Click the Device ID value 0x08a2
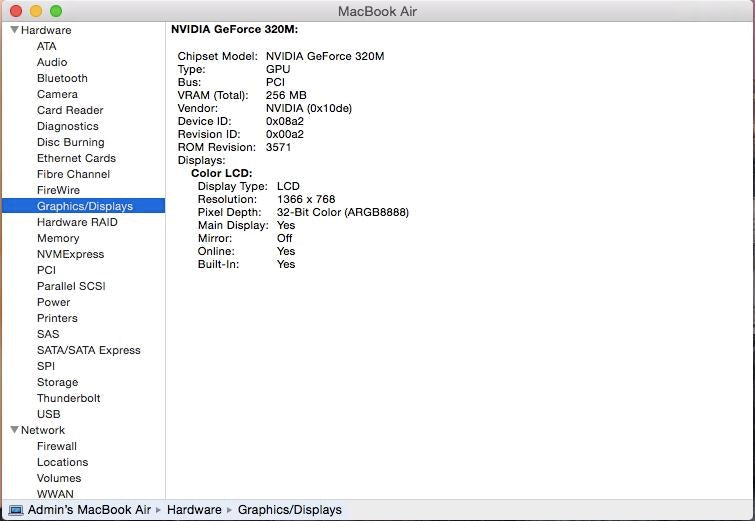755x521 pixels. (x=285, y=121)
